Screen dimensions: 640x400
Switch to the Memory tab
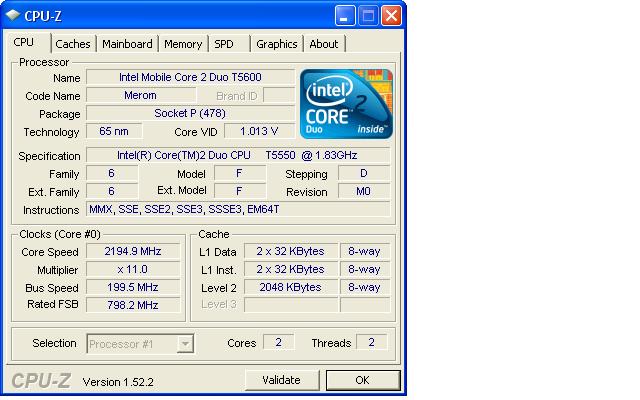pos(183,44)
